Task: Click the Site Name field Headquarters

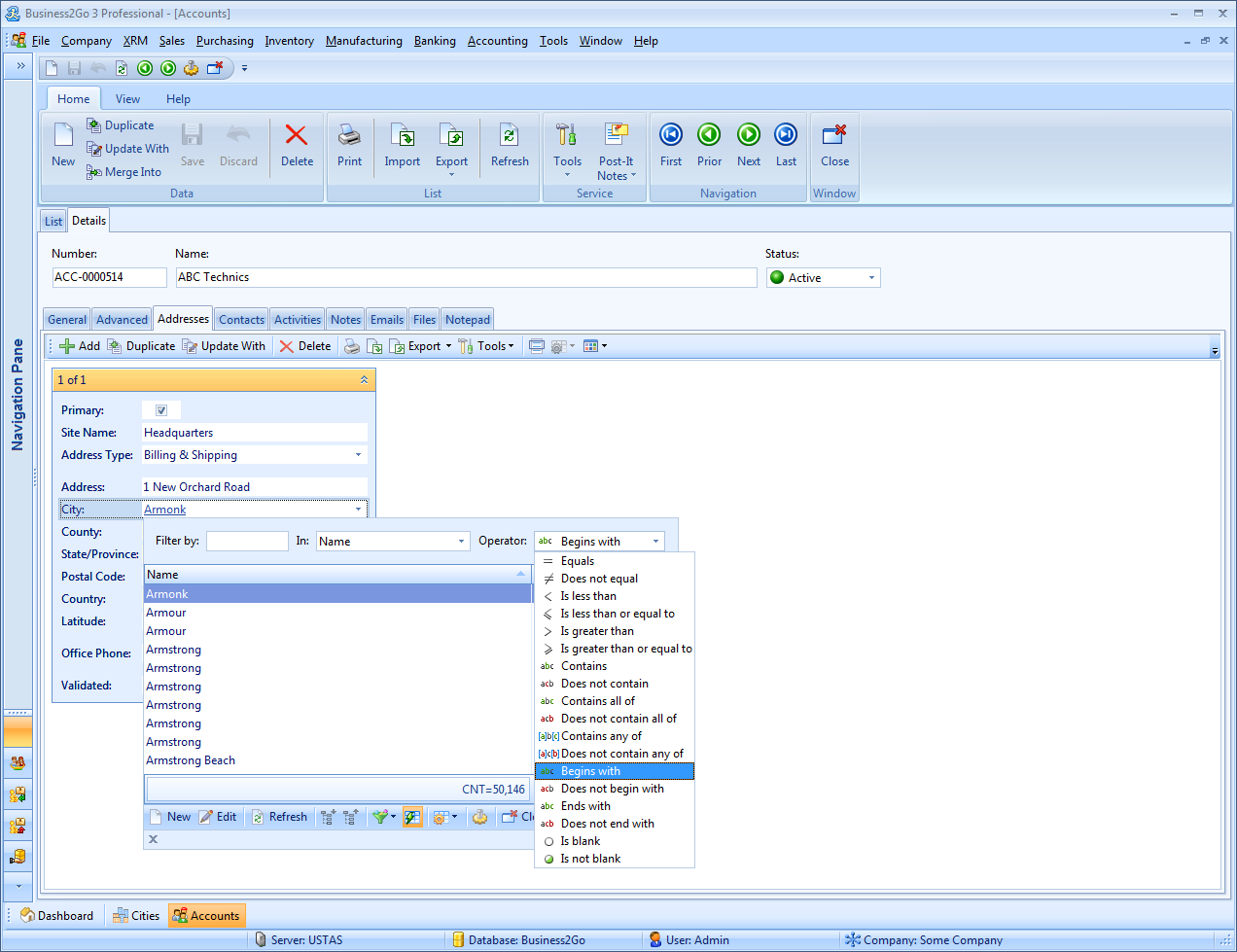Action: coord(255,433)
